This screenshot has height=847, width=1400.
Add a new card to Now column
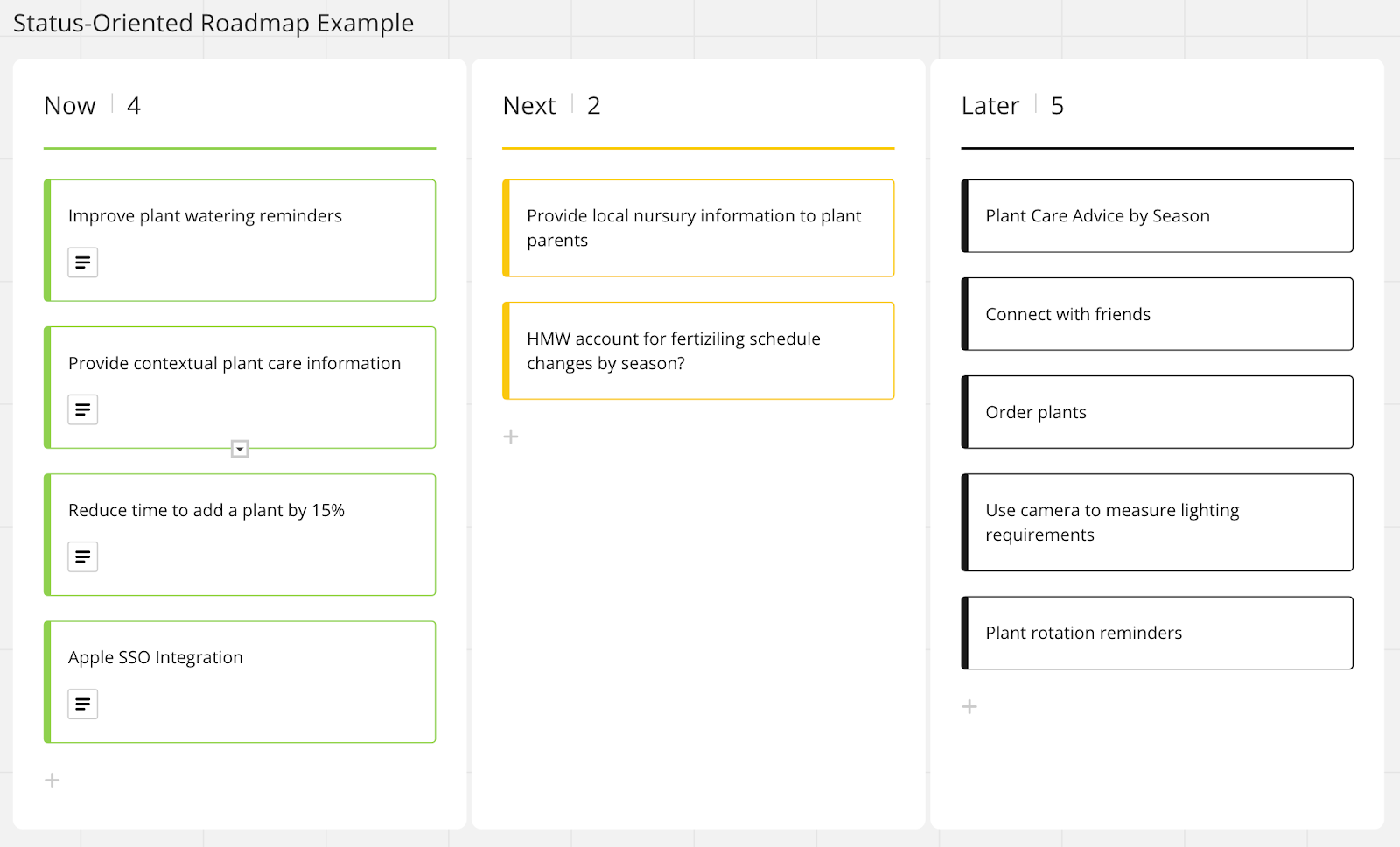click(x=52, y=780)
